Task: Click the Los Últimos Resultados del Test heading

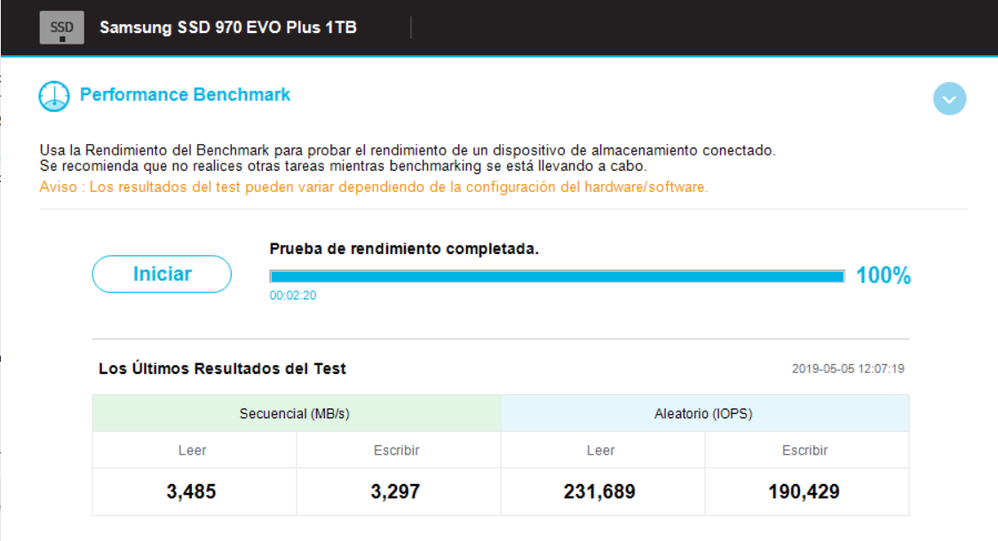Action: pyautogui.click(x=222, y=369)
